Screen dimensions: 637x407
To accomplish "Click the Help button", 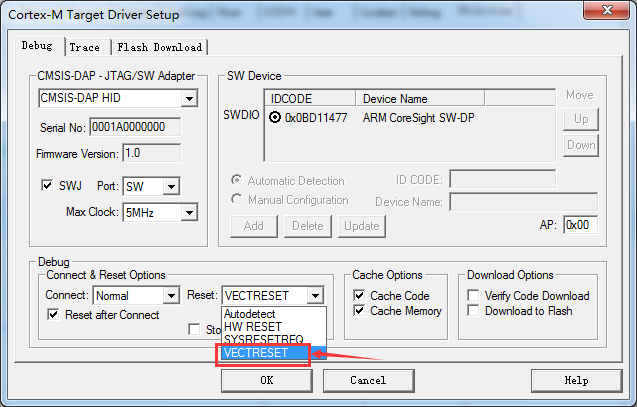I will 576,381.
